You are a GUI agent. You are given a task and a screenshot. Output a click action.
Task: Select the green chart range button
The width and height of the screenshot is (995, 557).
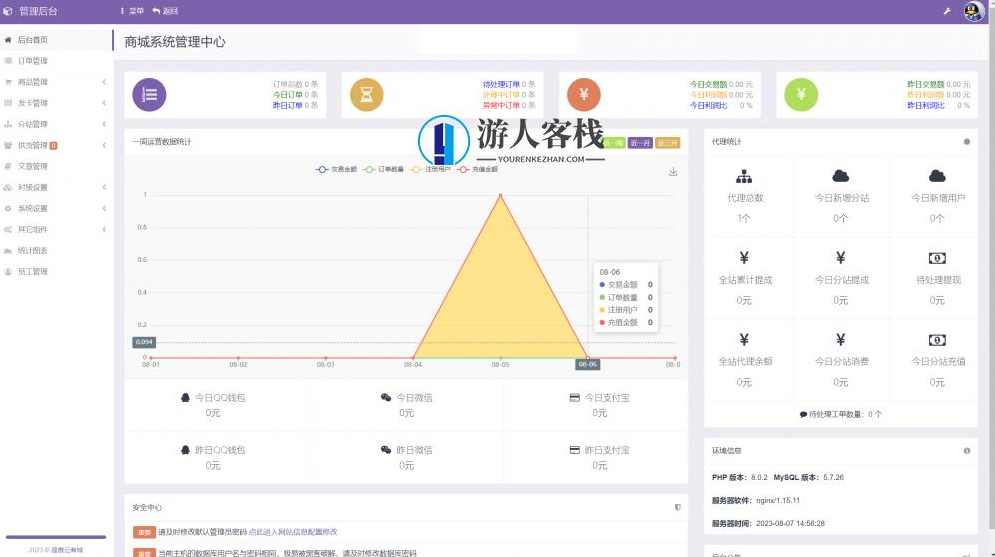pos(614,143)
